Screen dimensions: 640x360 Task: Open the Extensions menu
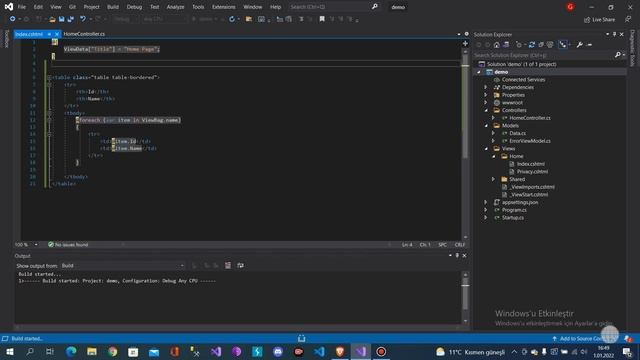pyautogui.click(x=224, y=7)
